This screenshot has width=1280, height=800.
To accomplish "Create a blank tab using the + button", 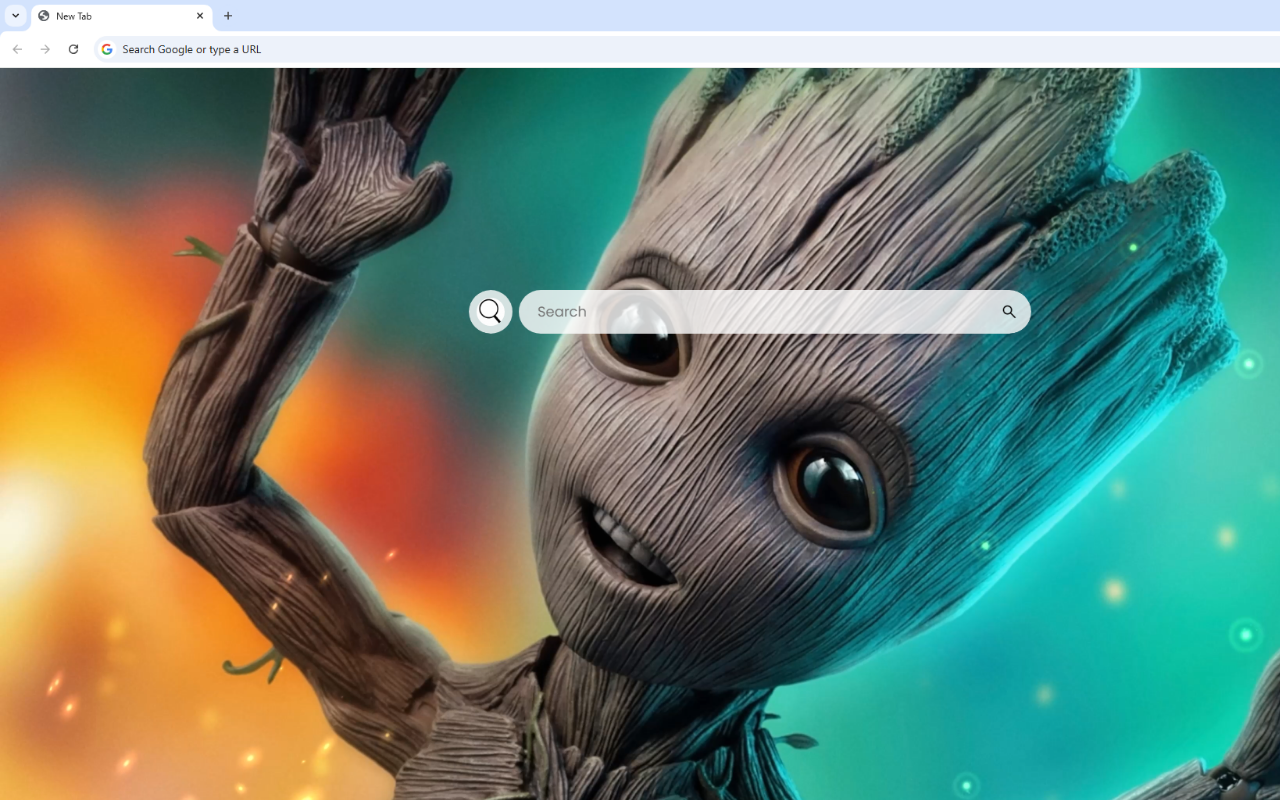I will [228, 16].
